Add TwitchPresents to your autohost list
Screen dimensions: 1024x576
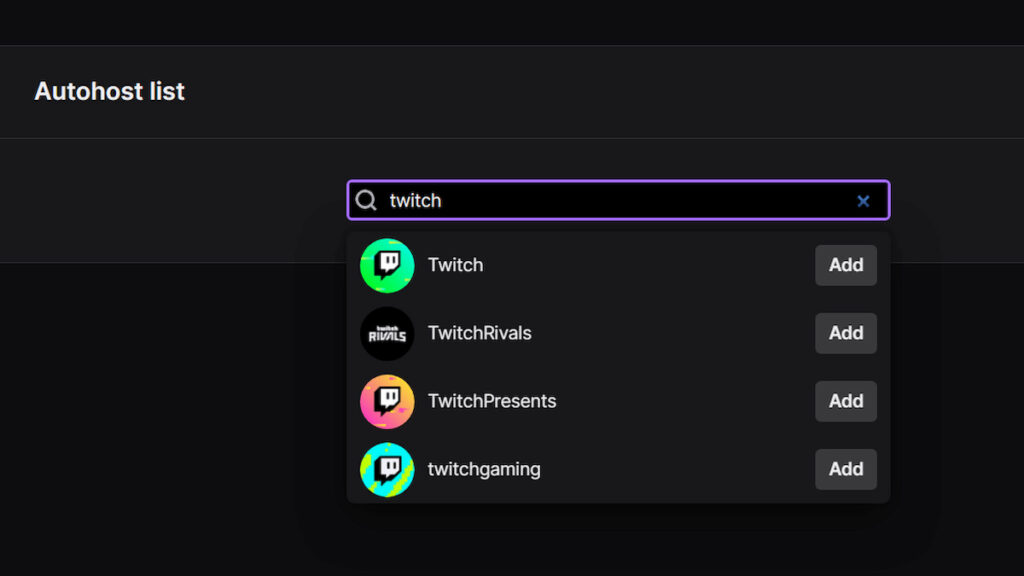pos(845,401)
